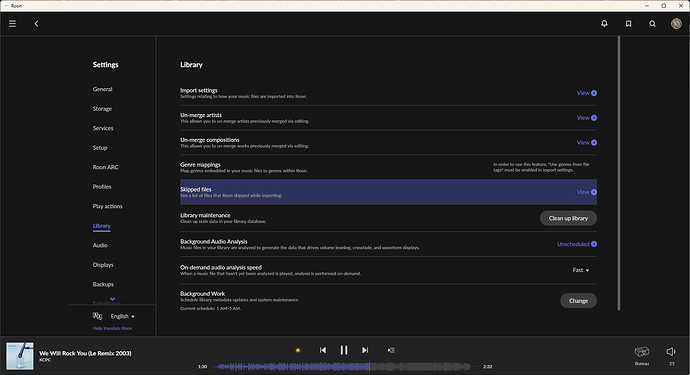View Un-merge artists
Image resolution: width=690 pixels, height=375 pixels.
click(587, 118)
